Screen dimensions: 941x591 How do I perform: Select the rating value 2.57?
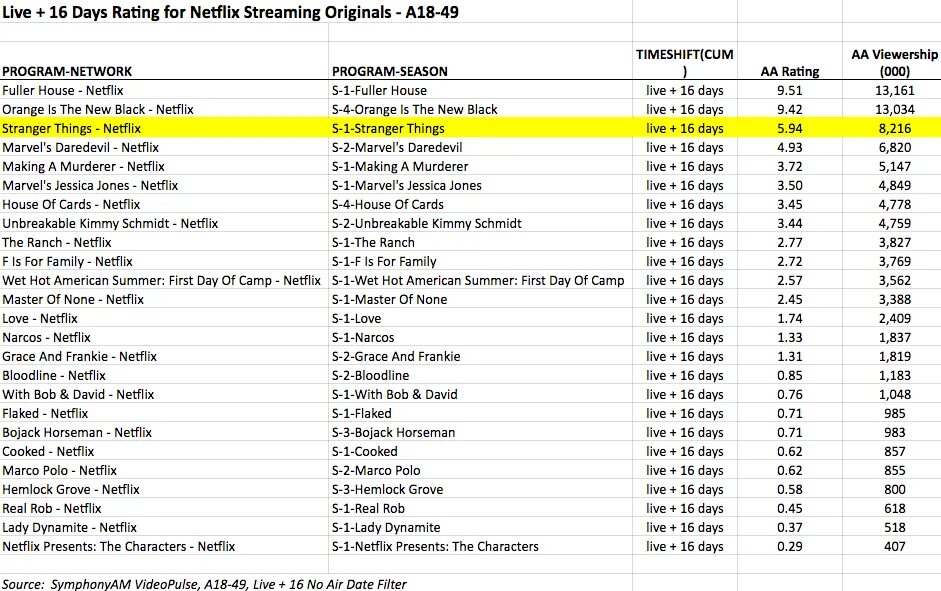click(x=790, y=281)
